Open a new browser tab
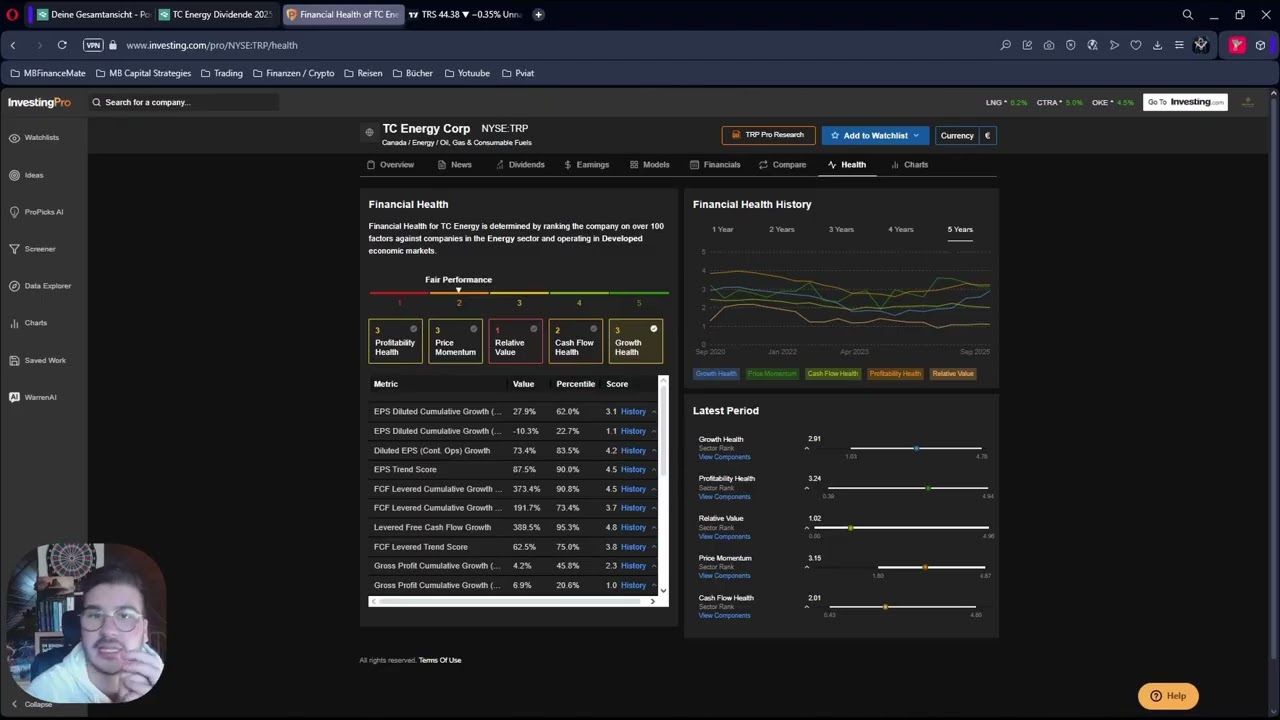Screen dimensions: 1280x720 coord(538,15)
